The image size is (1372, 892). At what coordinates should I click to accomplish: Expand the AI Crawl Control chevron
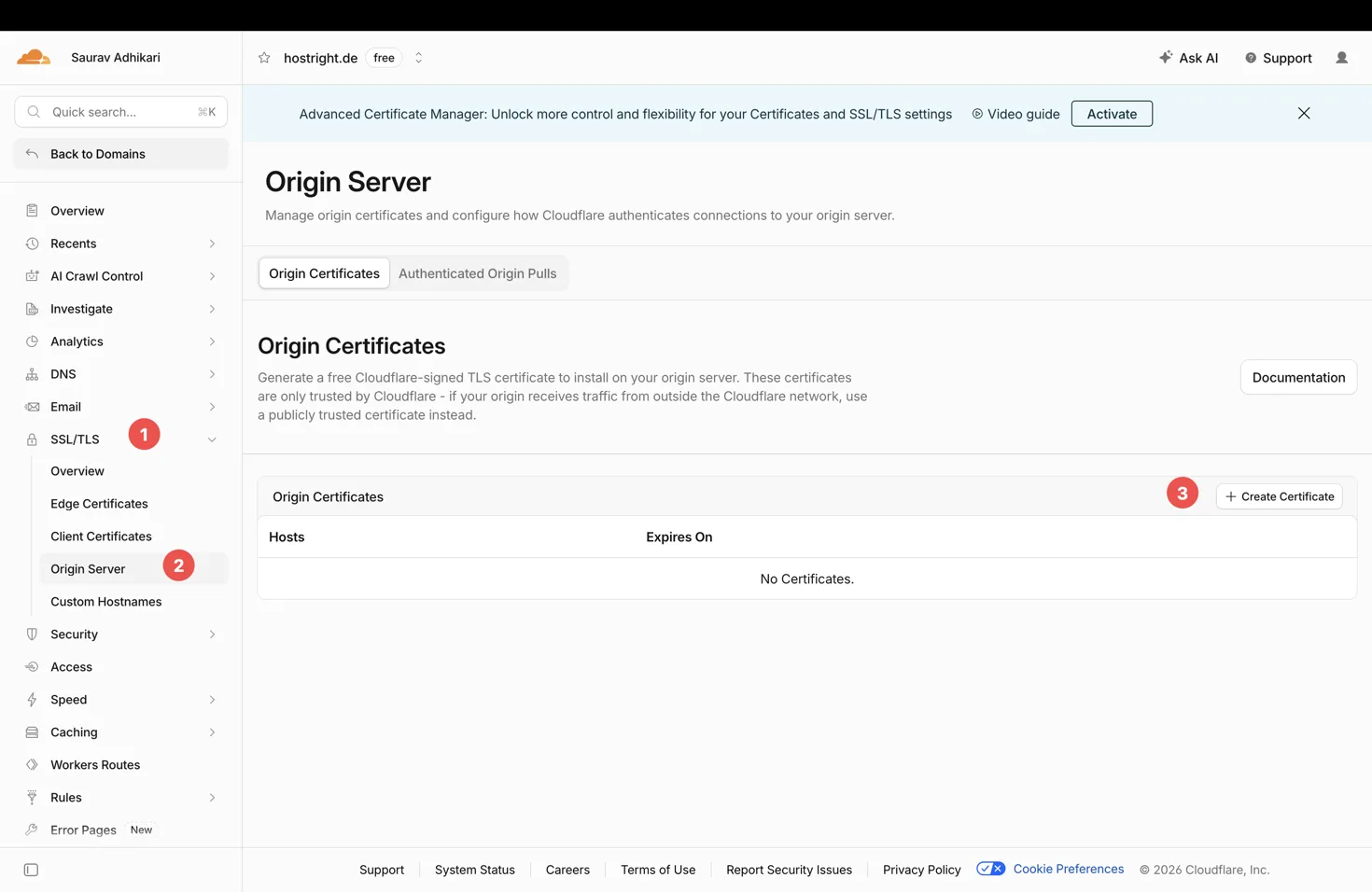[x=212, y=276]
